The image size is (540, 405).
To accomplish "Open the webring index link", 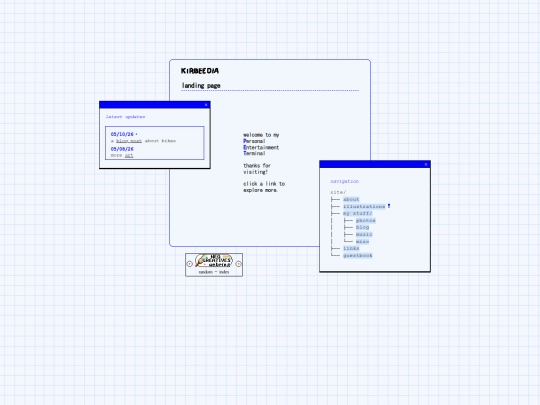I will [x=224, y=272].
